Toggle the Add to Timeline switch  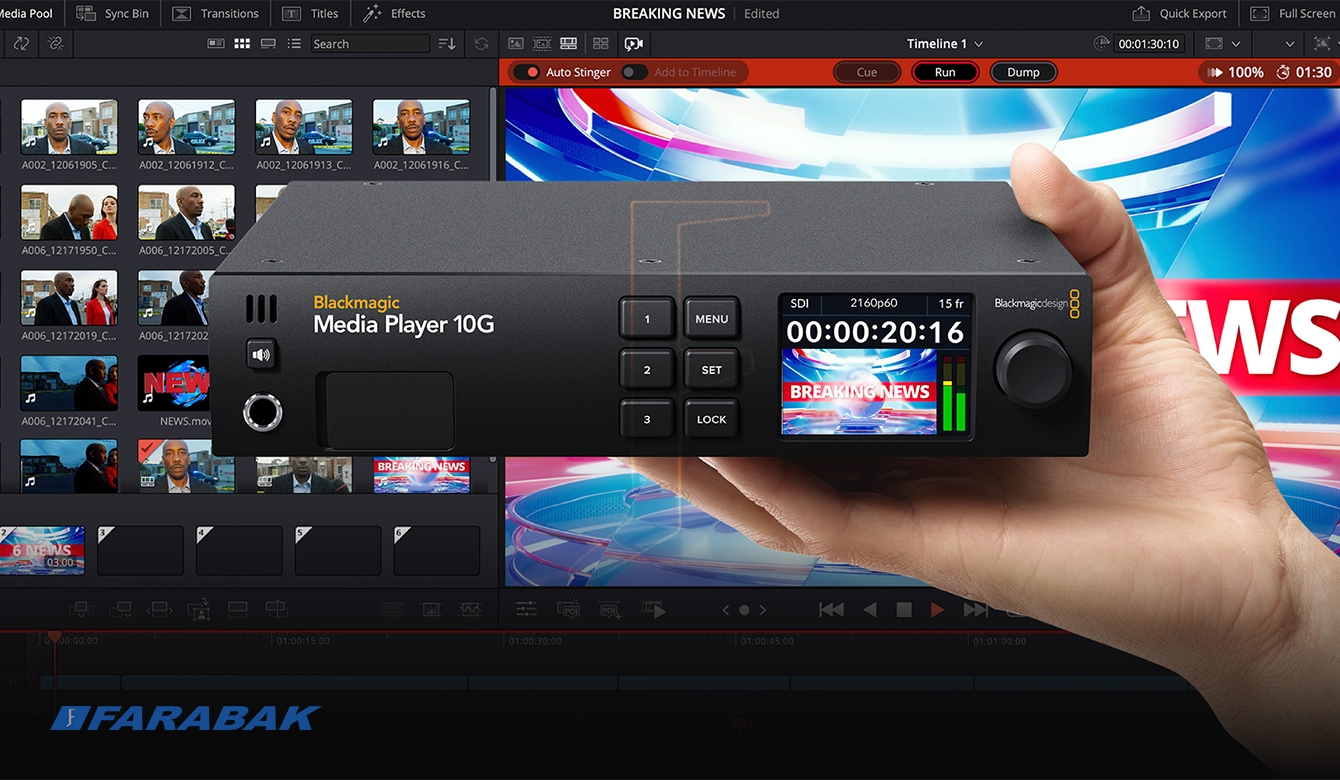(634, 72)
